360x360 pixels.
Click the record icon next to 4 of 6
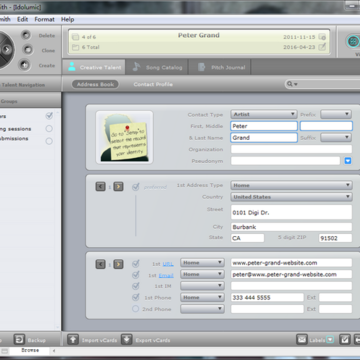pyautogui.click(x=76, y=37)
